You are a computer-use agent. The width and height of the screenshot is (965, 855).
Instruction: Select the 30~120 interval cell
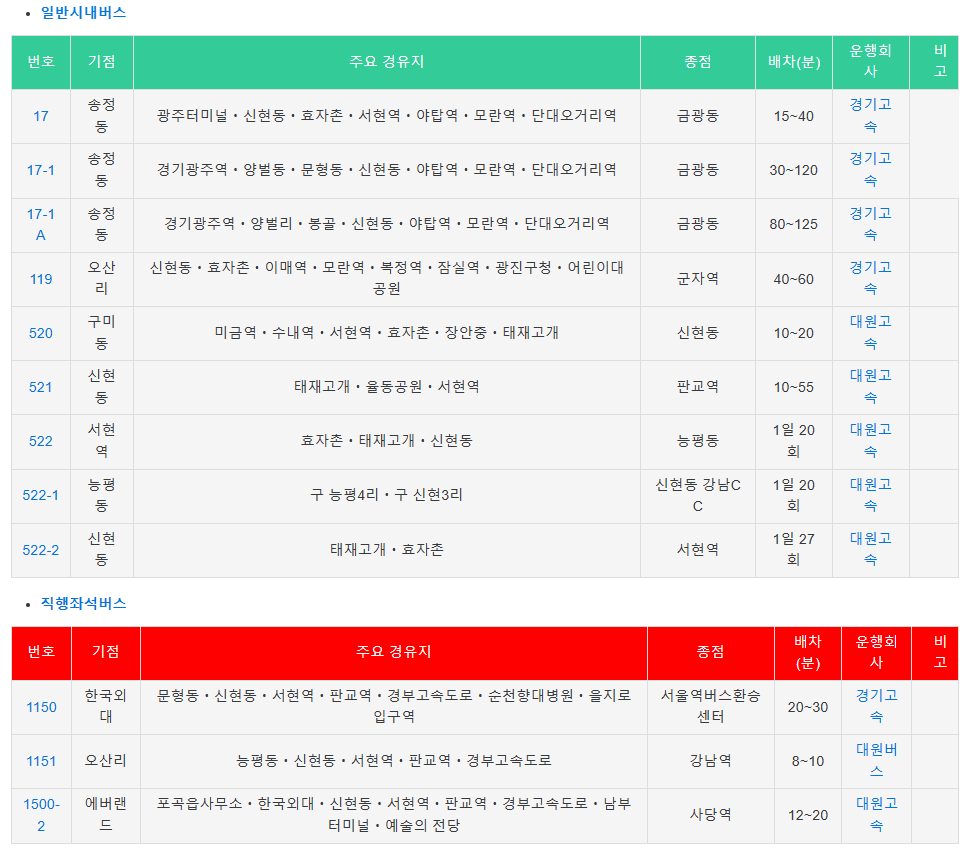(794, 171)
